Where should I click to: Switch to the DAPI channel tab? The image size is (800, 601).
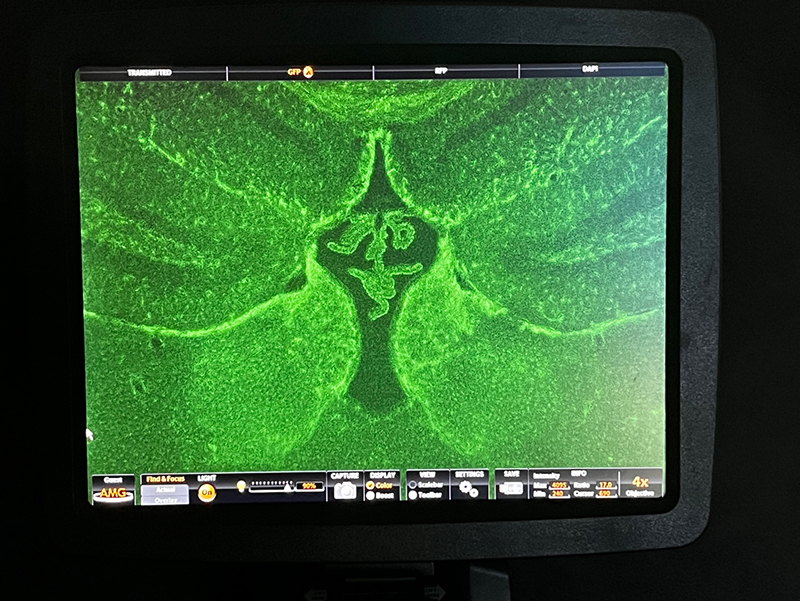590,72
